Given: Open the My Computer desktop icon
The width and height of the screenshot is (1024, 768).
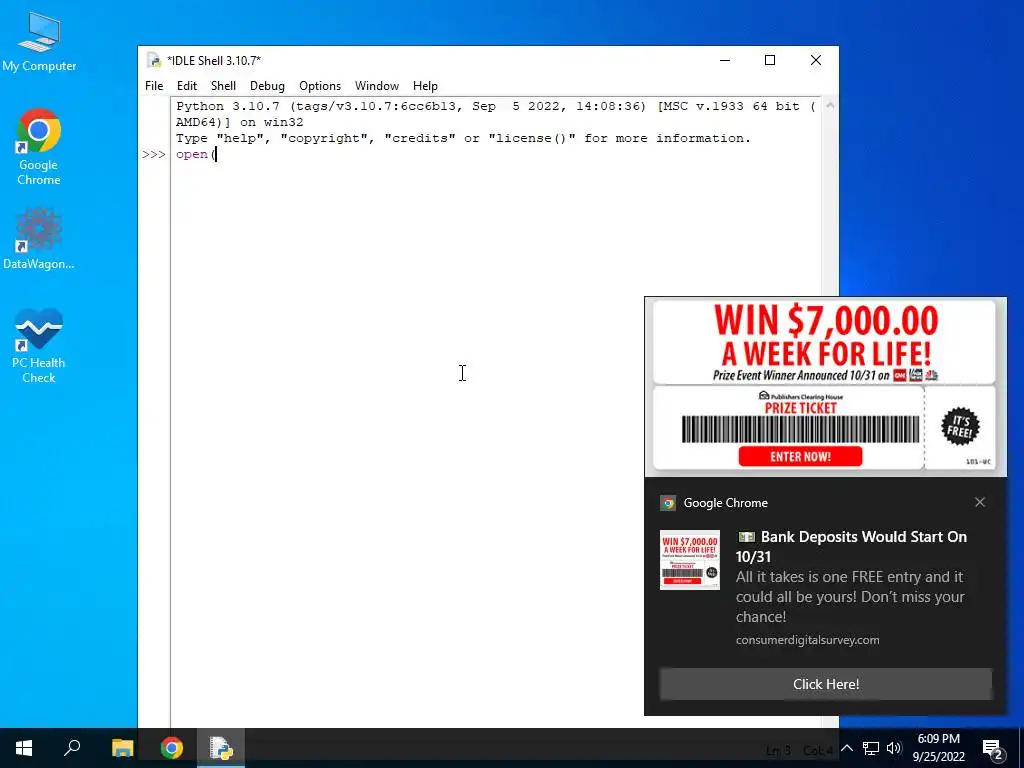Looking at the screenshot, I should (39, 42).
